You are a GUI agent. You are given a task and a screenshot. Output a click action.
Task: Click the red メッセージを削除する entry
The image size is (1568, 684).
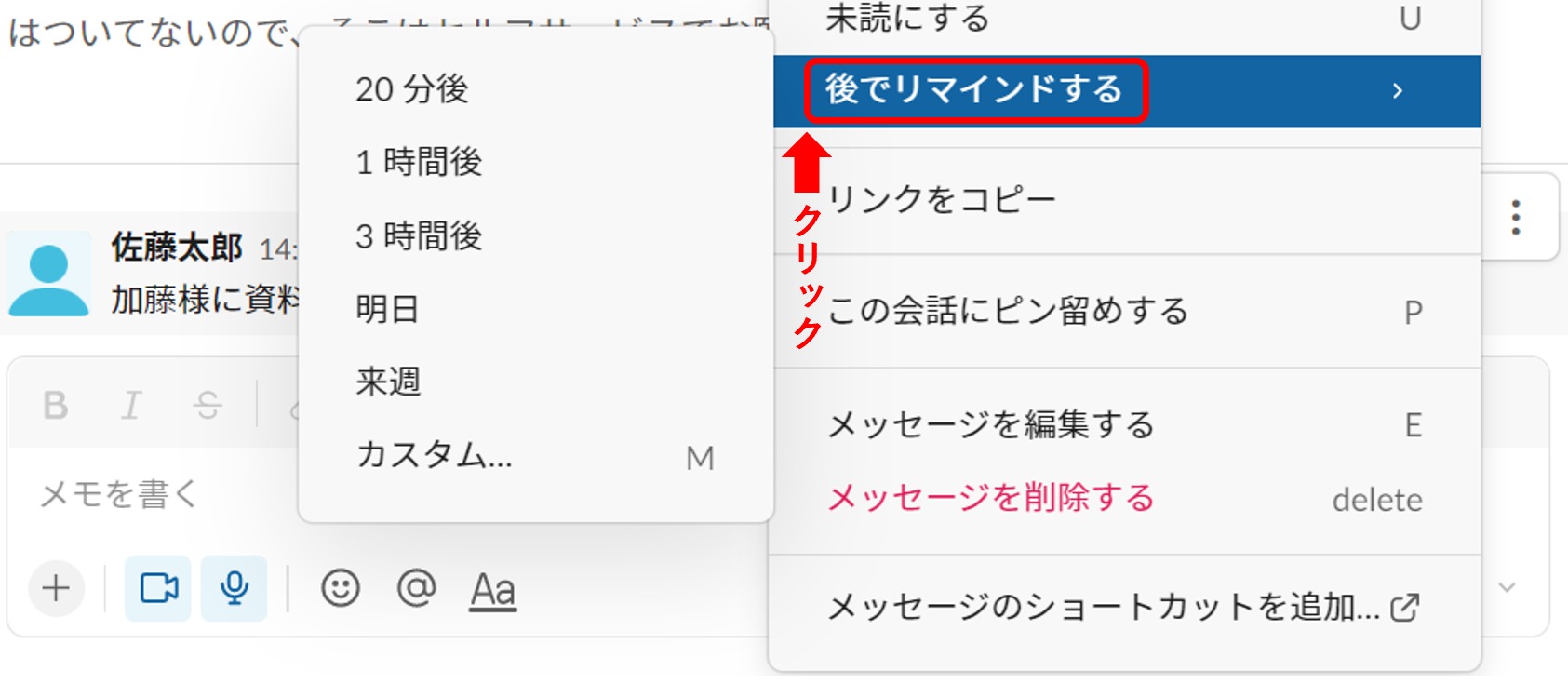point(1126,499)
